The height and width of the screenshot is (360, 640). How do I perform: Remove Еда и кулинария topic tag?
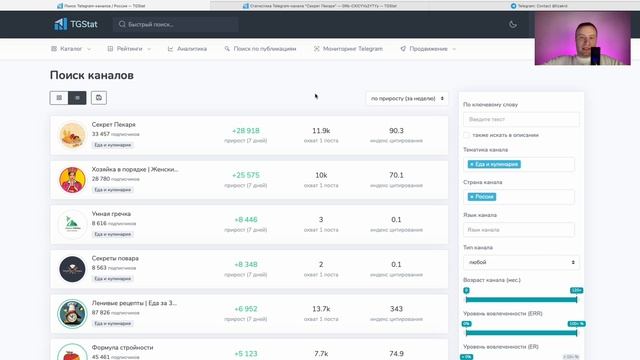472,164
